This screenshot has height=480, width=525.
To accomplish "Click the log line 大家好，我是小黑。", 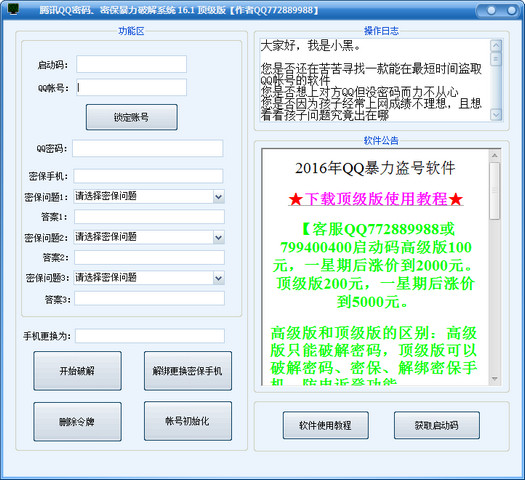I will pos(311,46).
